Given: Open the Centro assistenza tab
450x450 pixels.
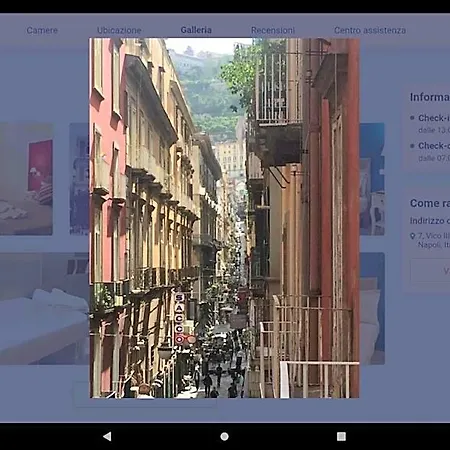Looking at the screenshot, I should point(370,30).
